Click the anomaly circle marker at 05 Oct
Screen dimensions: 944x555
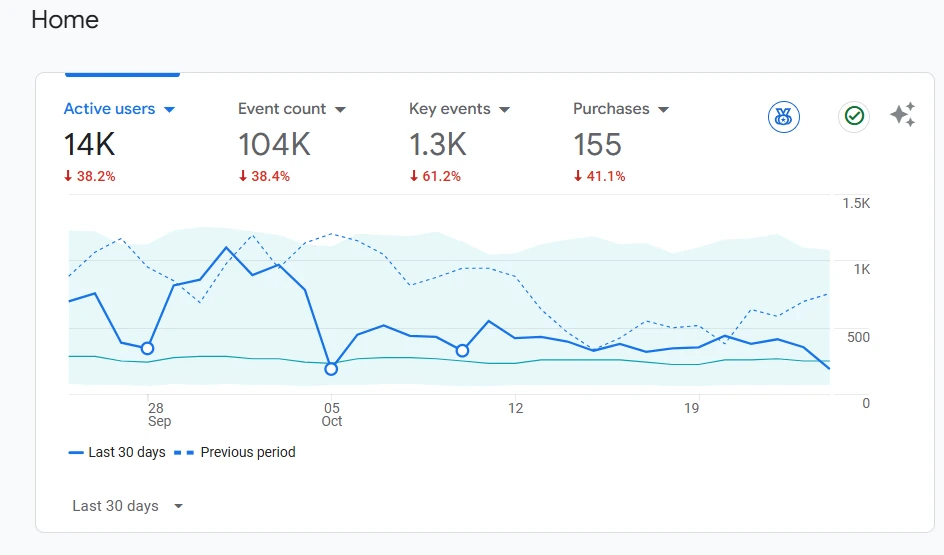[x=331, y=369]
